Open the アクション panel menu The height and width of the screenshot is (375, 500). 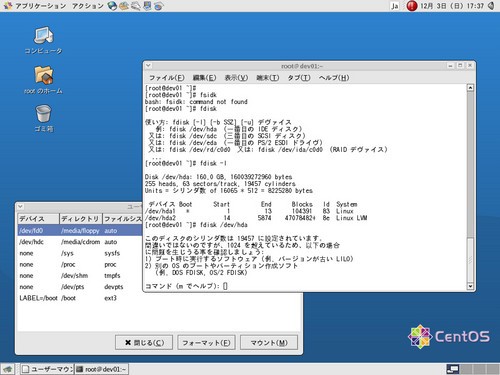88,6
